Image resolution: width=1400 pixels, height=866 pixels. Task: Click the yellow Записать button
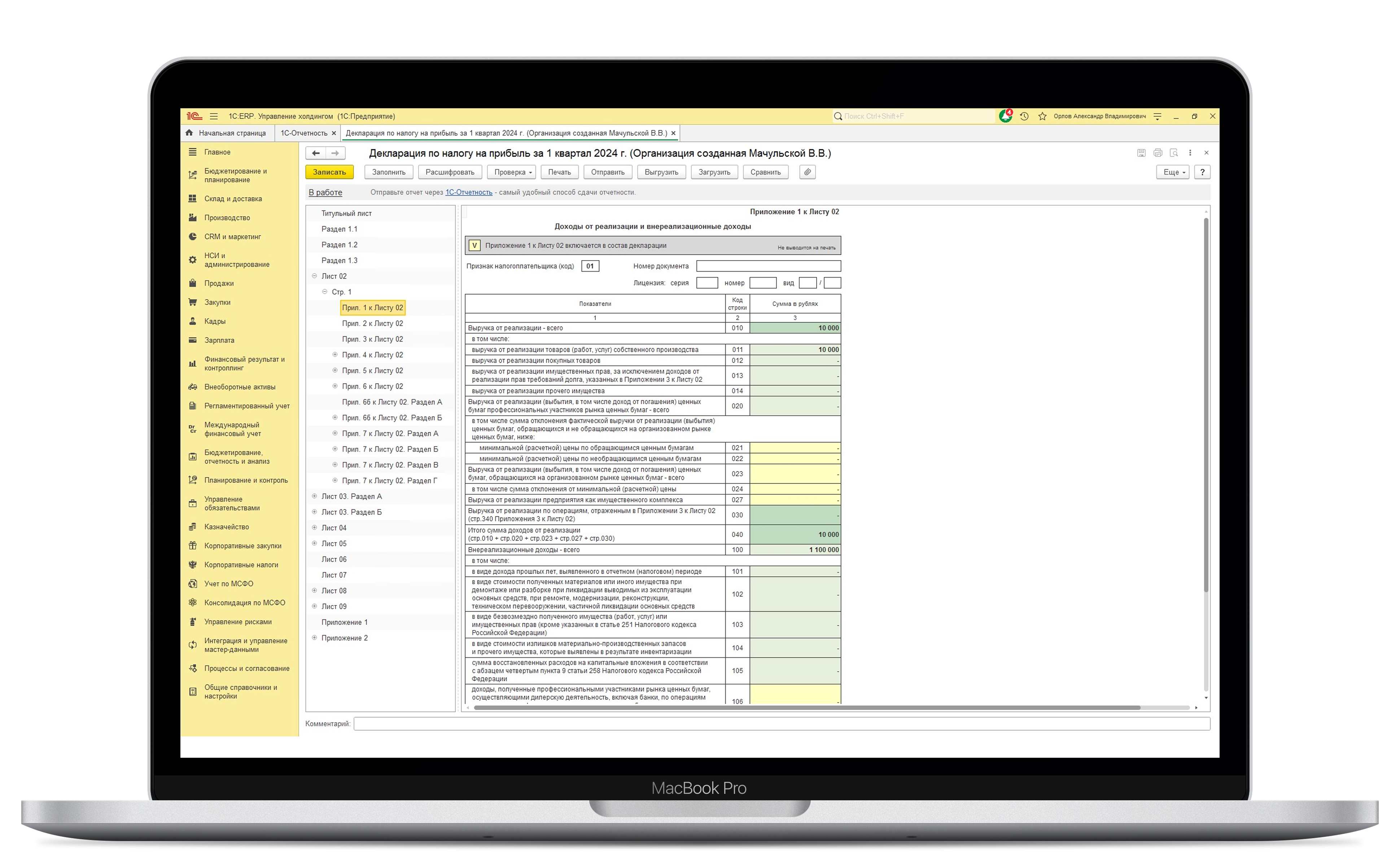coord(329,172)
